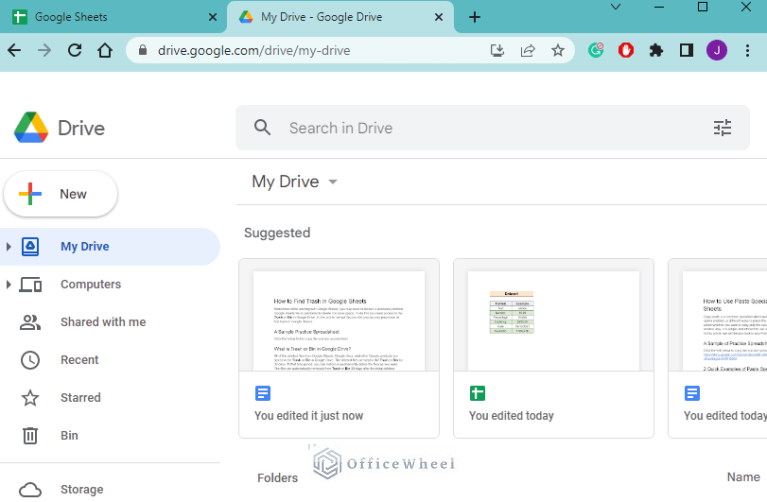Open Shared with me
The image size is (767, 502).
(102, 322)
